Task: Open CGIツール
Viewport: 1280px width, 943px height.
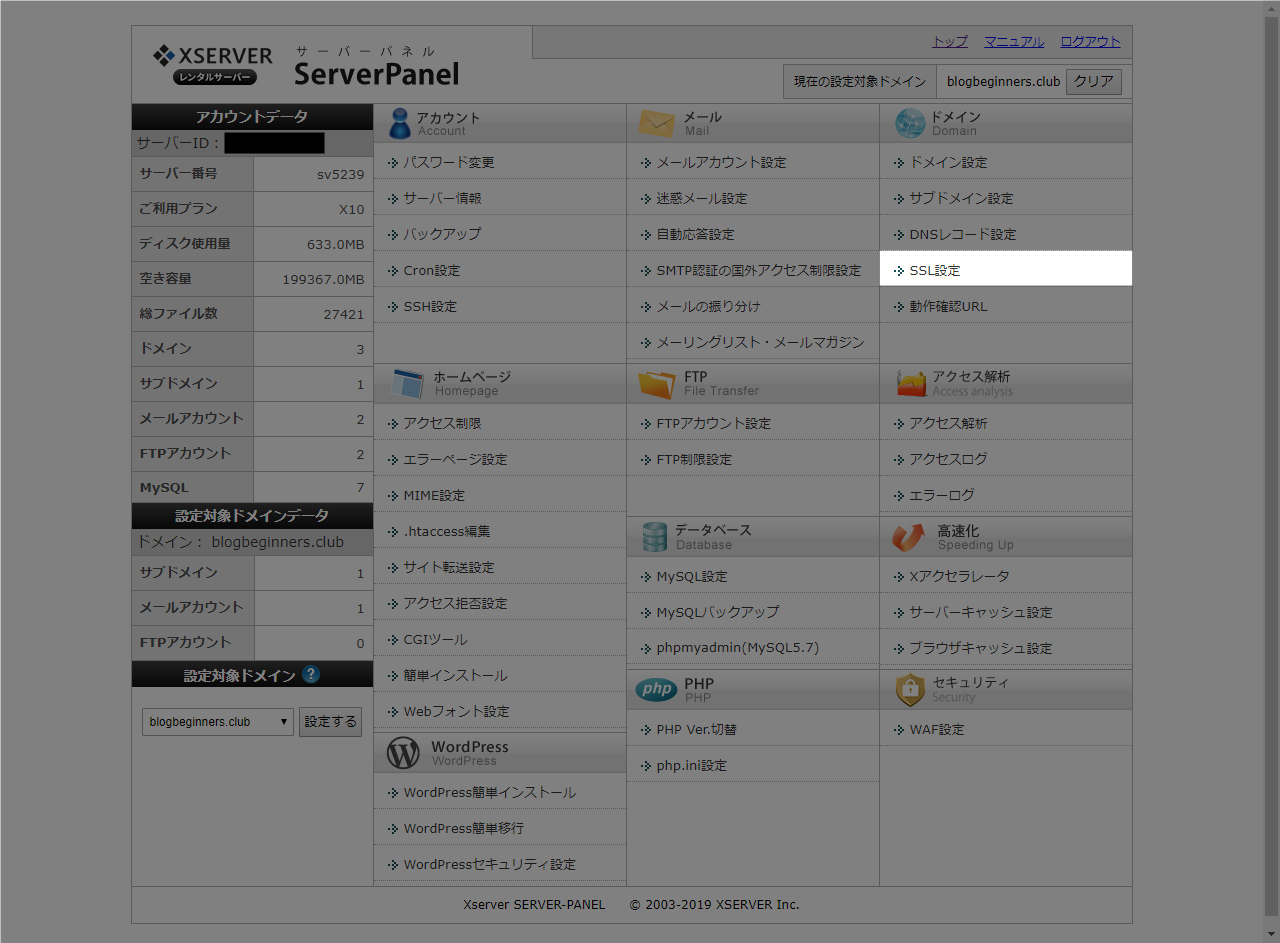Action: tap(435, 639)
